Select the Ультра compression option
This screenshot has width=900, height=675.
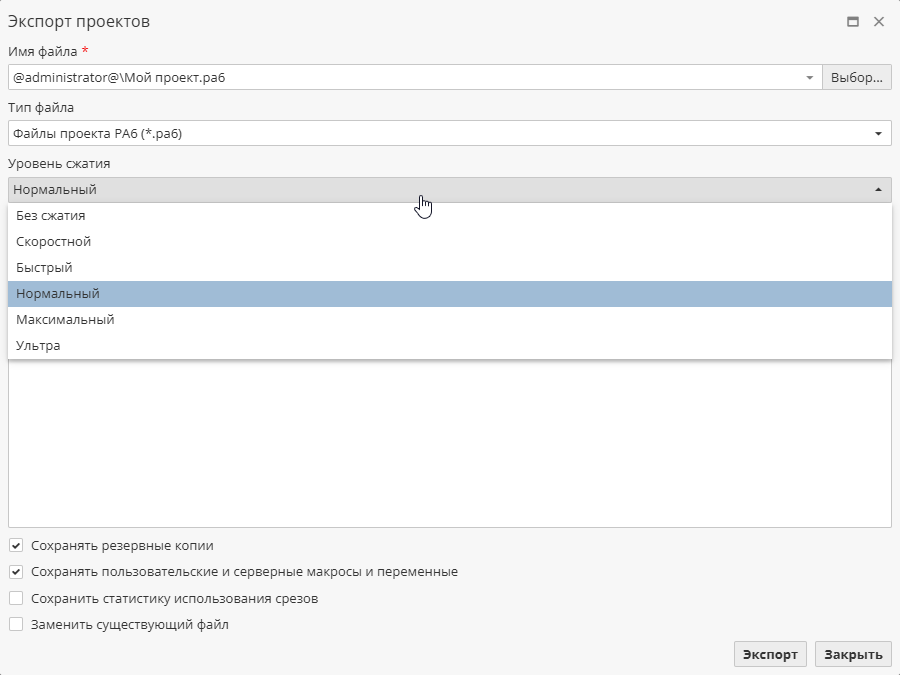[x=38, y=346]
